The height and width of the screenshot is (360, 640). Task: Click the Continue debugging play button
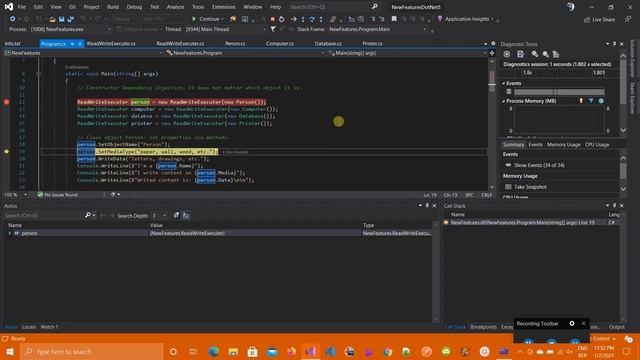tap(194, 19)
